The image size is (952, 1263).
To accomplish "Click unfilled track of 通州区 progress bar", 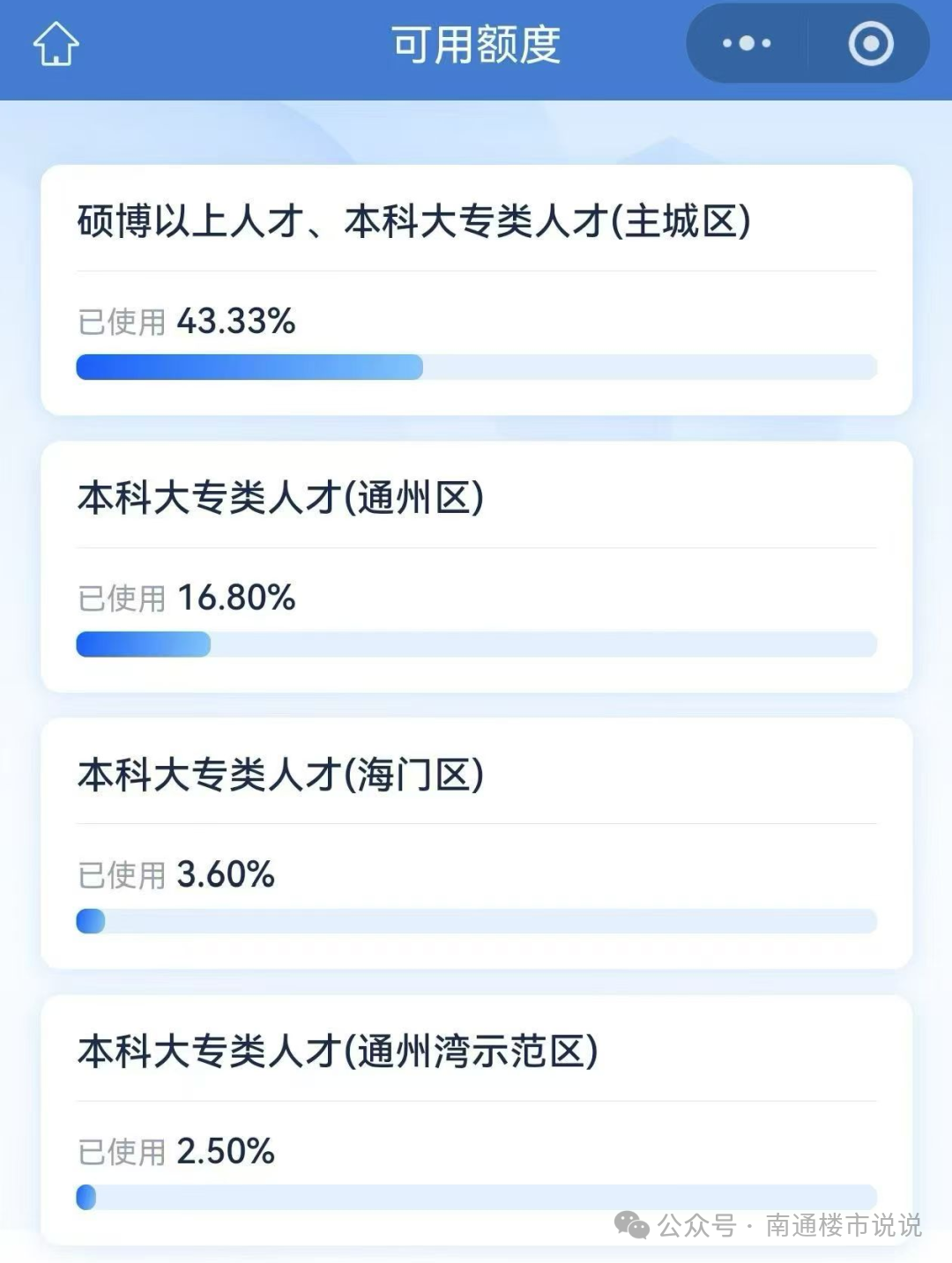I will click(x=543, y=644).
